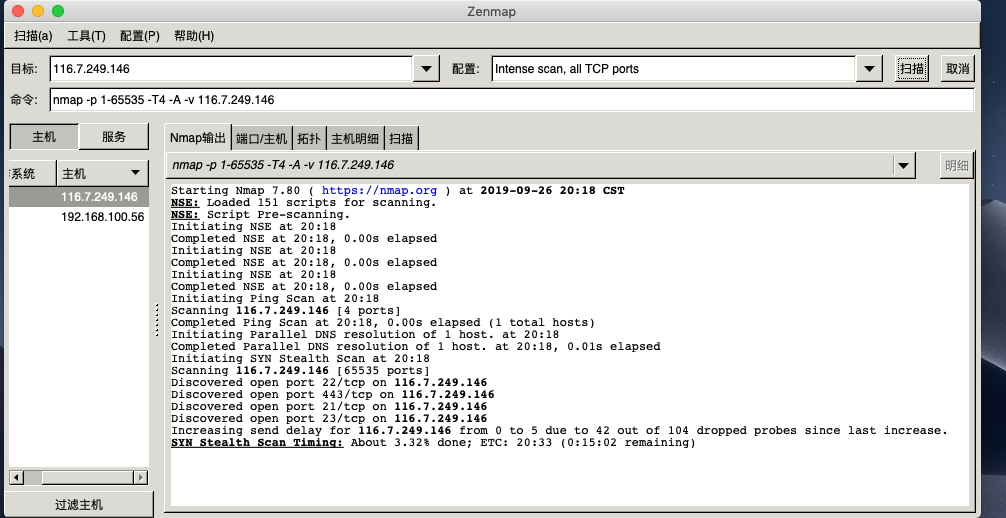Open the 工具(T) menu
Screen dimensions: 1006x518
click(x=87, y=36)
